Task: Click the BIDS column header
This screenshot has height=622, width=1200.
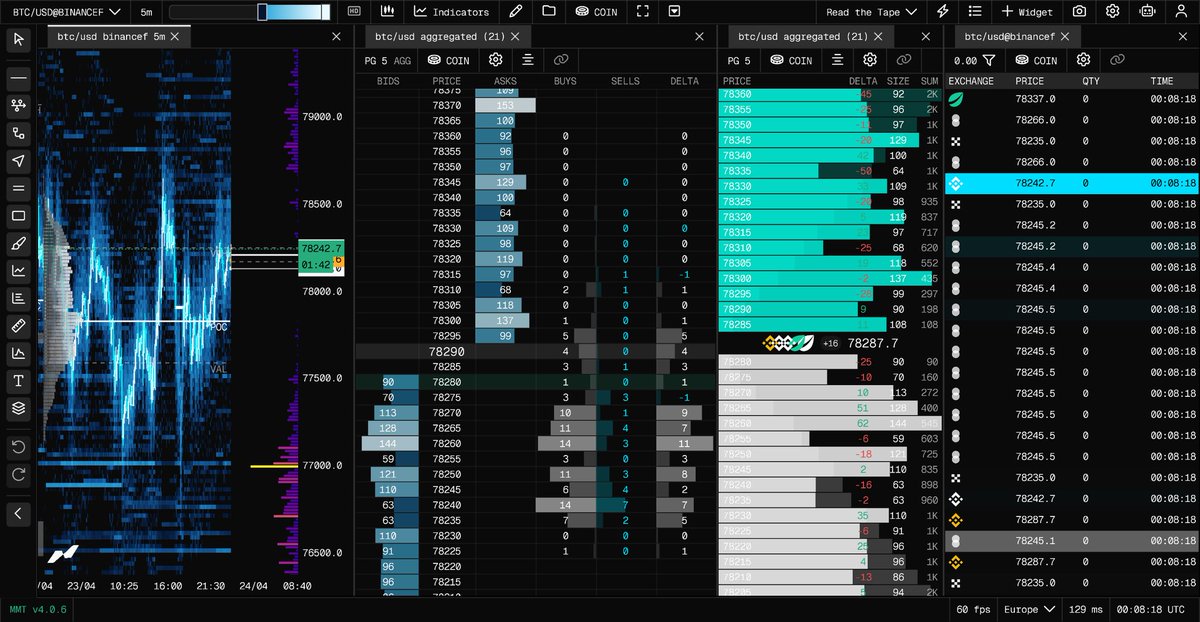Action: 390,81
